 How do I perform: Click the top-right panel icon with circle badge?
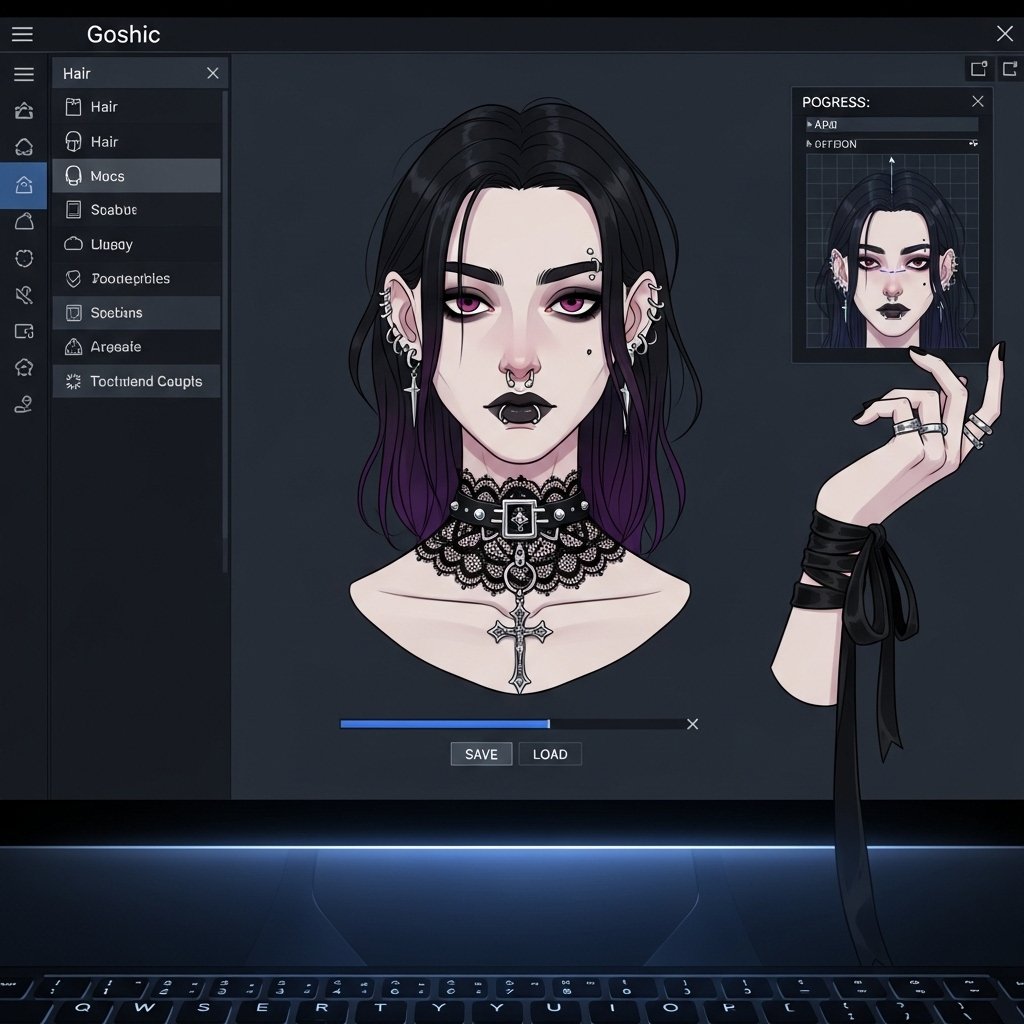click(979, 68)
